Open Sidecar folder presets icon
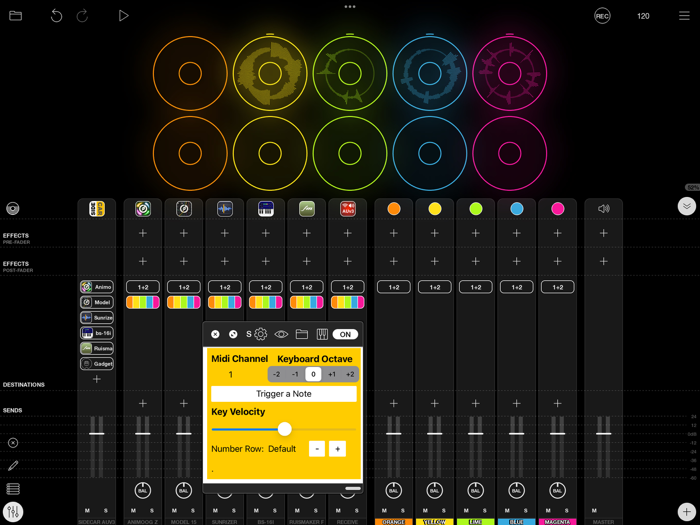This screenshot has height=525, width=700. [x=302, y=334]
